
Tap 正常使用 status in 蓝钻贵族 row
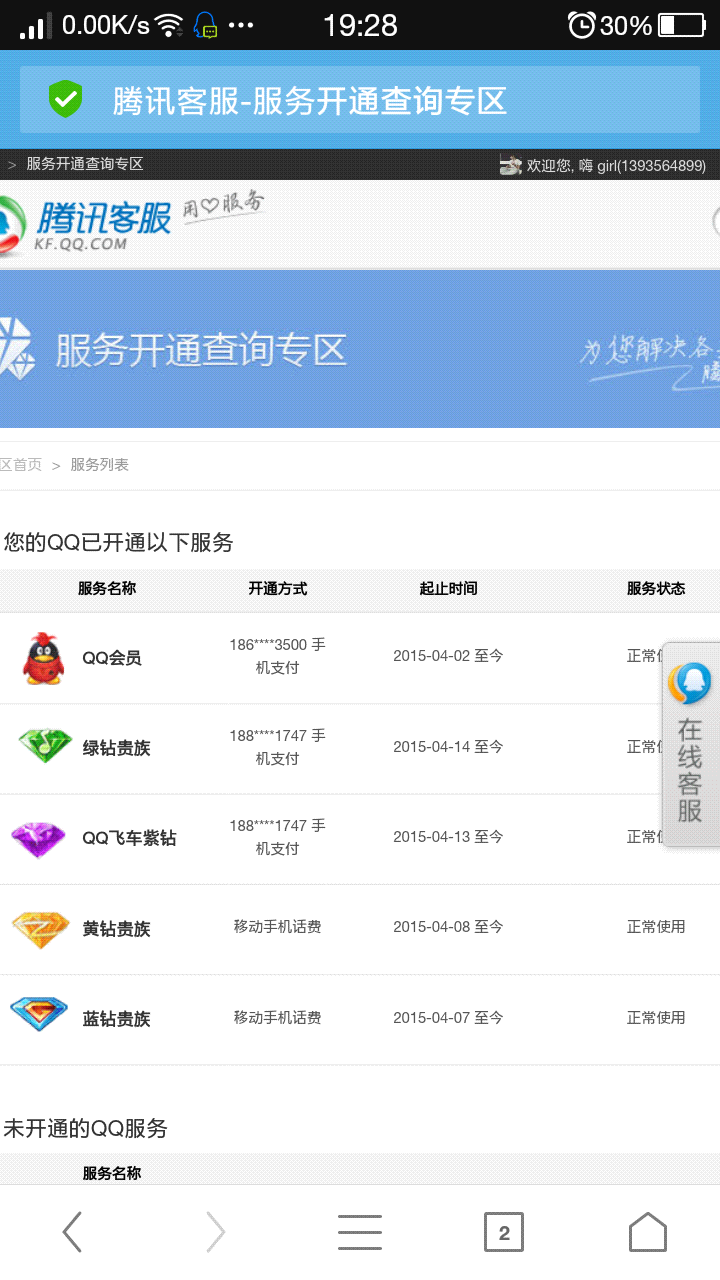point(656,1018)
